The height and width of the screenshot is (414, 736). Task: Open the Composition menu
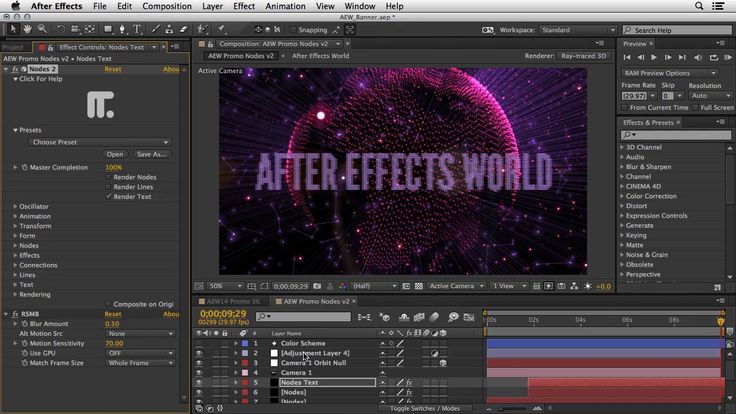click(167, 6)
